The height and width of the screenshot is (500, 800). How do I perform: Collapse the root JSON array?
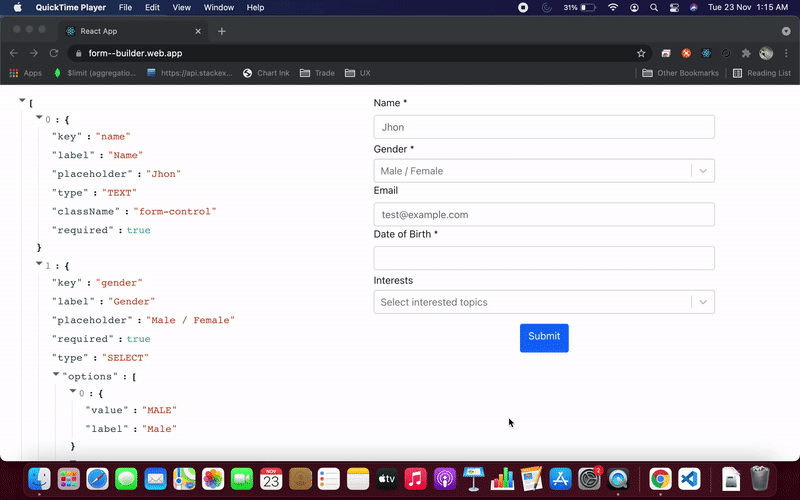tap(22, 101)
